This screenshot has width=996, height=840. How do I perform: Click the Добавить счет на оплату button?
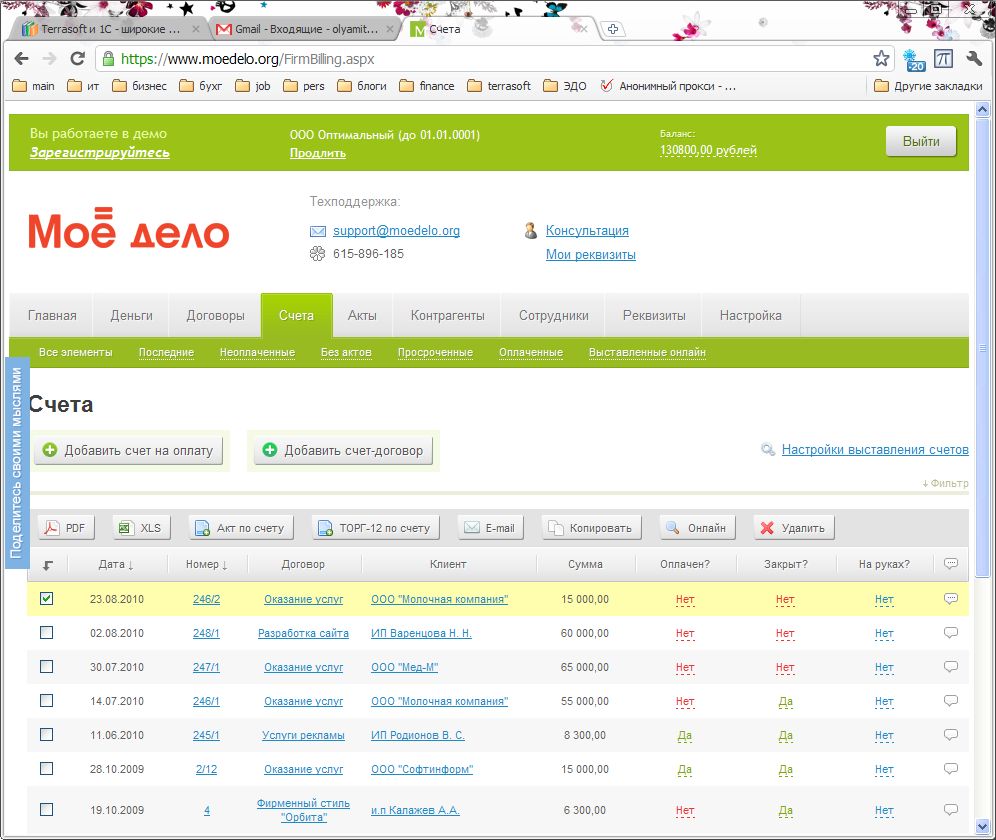pyautogui.click(x=129, y=451)
